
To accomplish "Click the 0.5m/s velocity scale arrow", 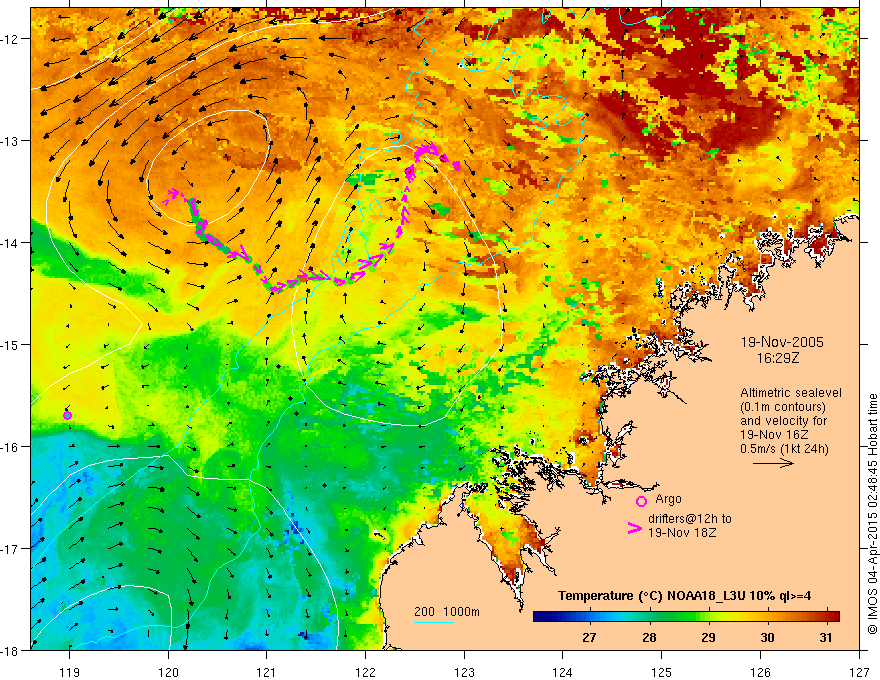I will (773, 463).
